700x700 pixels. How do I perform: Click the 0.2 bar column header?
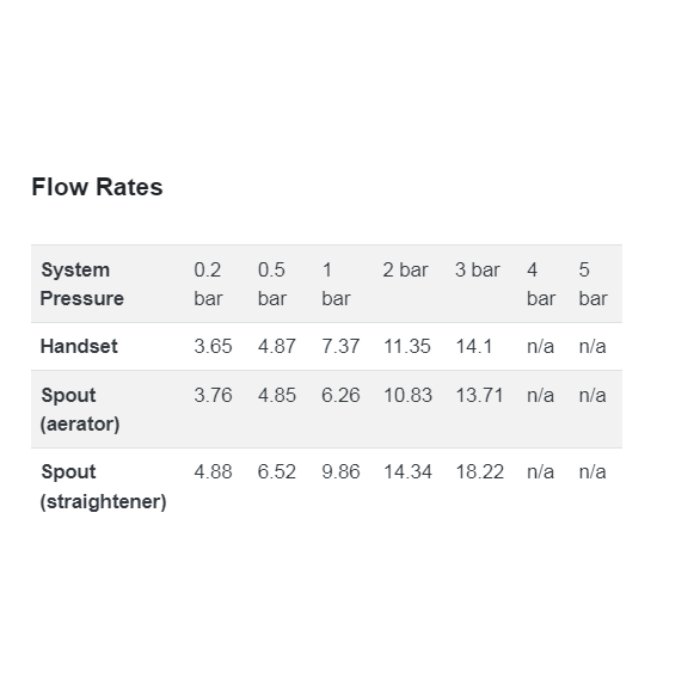tap(208, 284)
